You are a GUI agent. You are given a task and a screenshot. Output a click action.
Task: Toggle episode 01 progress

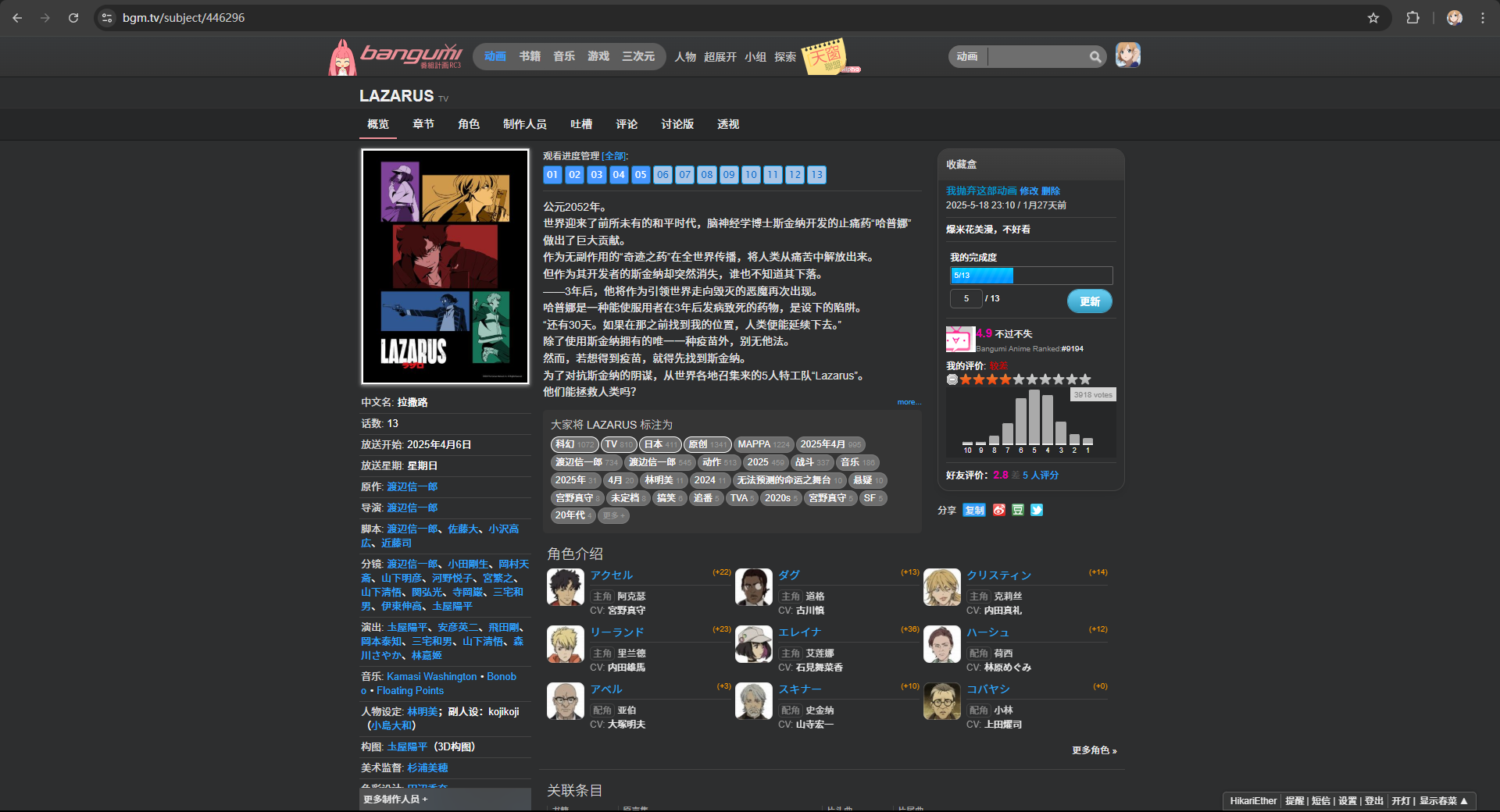tap(552, 175)
